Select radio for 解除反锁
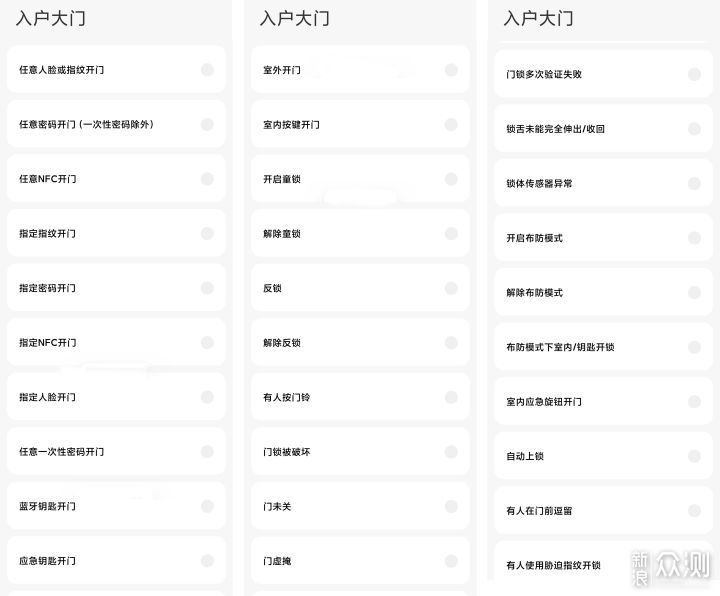 [451, 343]
